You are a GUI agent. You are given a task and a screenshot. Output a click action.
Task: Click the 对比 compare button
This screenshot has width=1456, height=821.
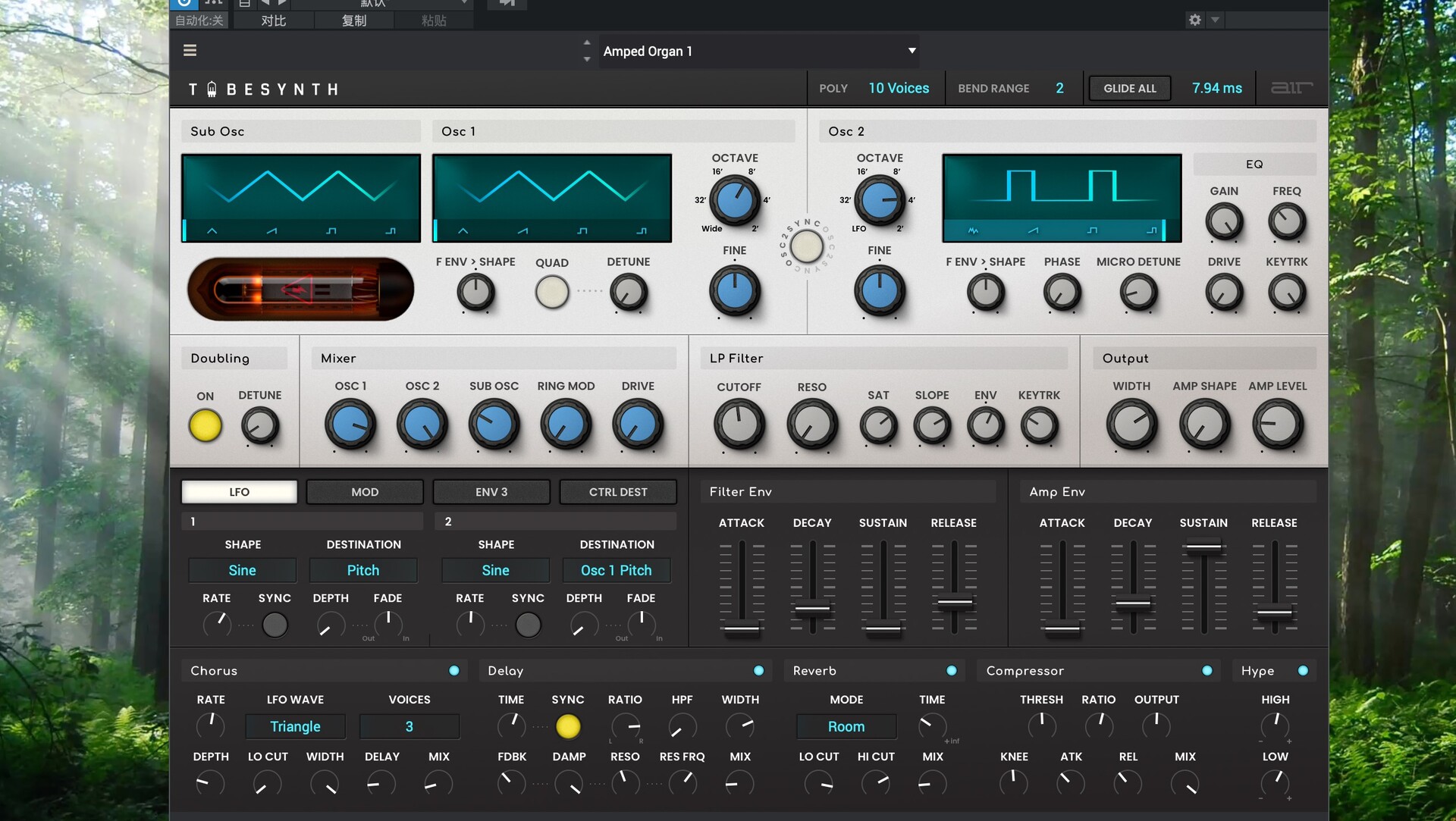coord(273,20)
